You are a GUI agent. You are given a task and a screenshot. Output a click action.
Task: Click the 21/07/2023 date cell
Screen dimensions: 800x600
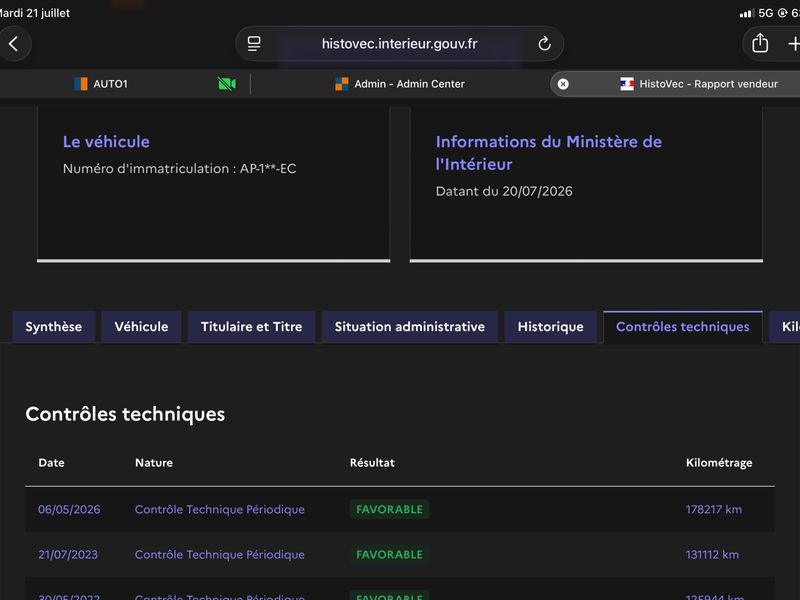click(x=68, y=555)
